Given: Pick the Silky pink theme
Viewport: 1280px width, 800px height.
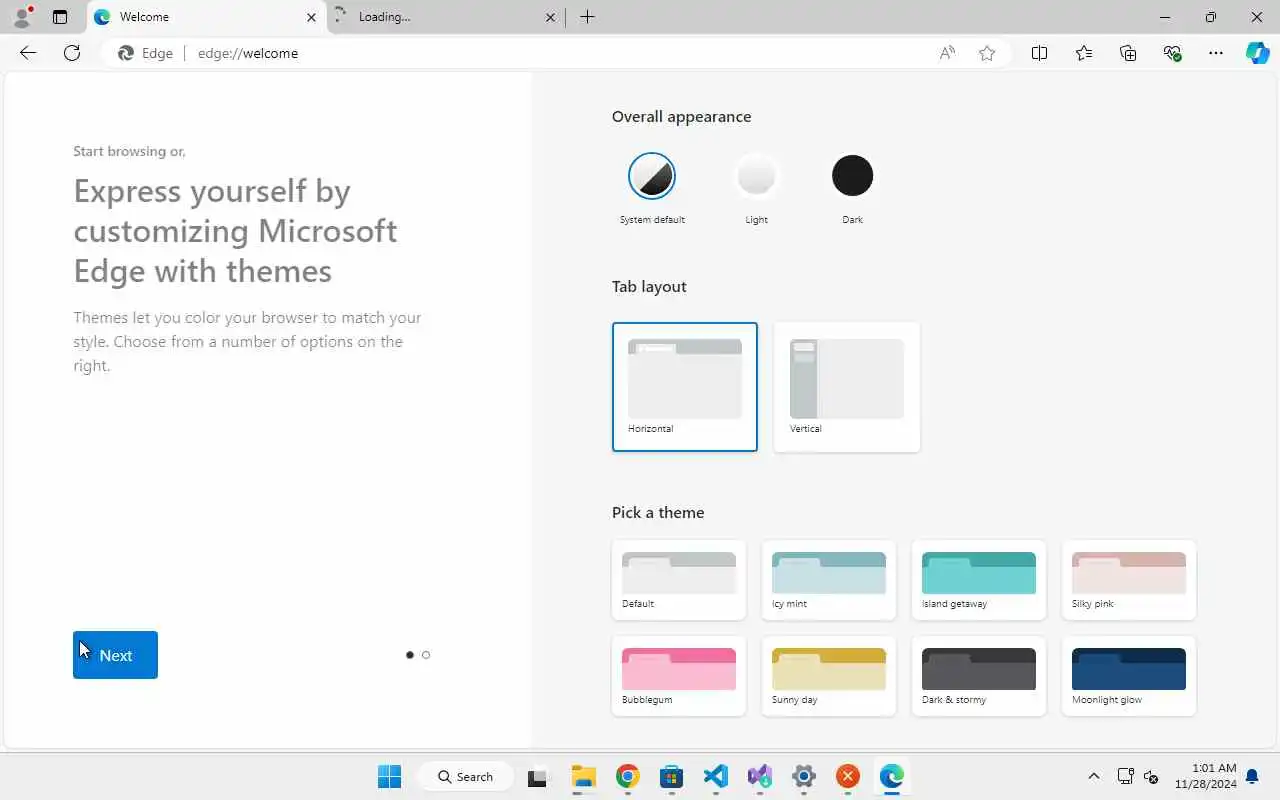Looking at the screenshot, I should 1129,580.
